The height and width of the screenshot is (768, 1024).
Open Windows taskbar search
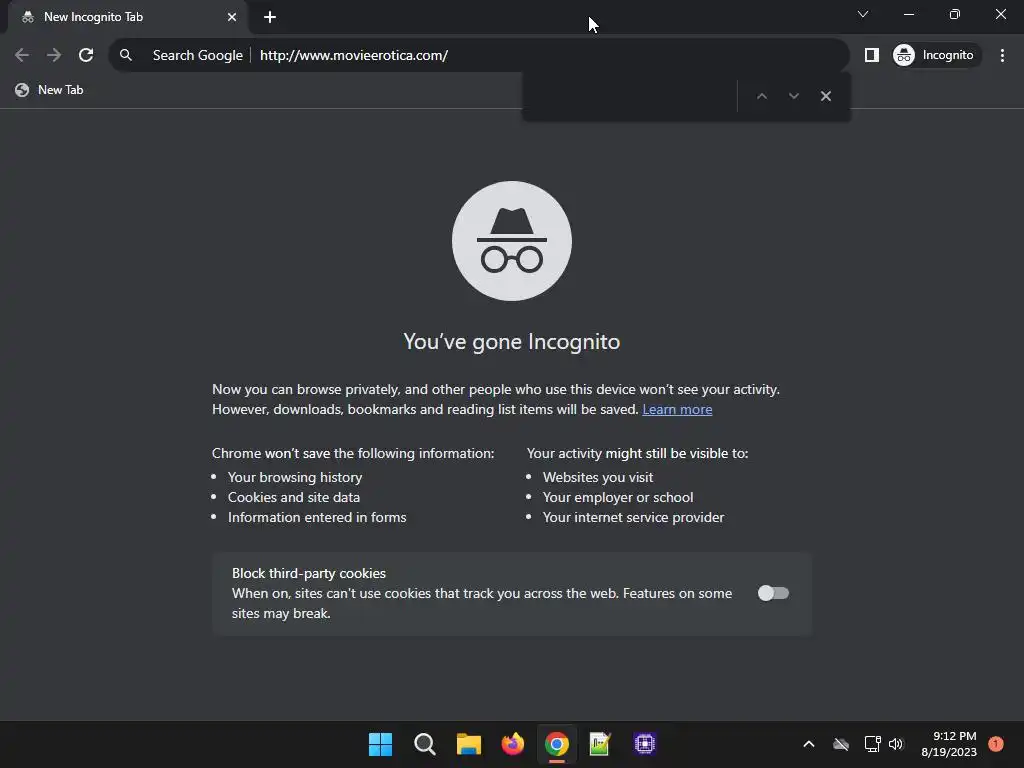[x=424, y=744]
